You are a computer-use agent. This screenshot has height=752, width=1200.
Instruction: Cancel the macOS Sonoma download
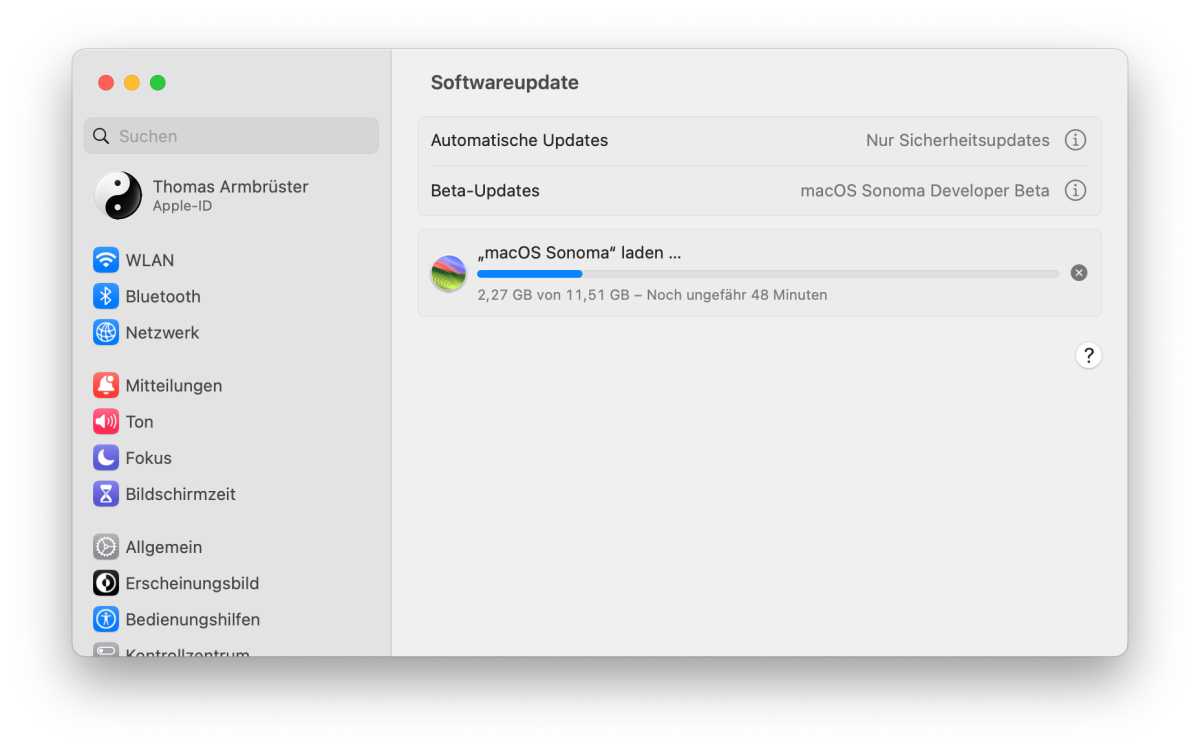pyautogui.click(x=1079, y=272)
